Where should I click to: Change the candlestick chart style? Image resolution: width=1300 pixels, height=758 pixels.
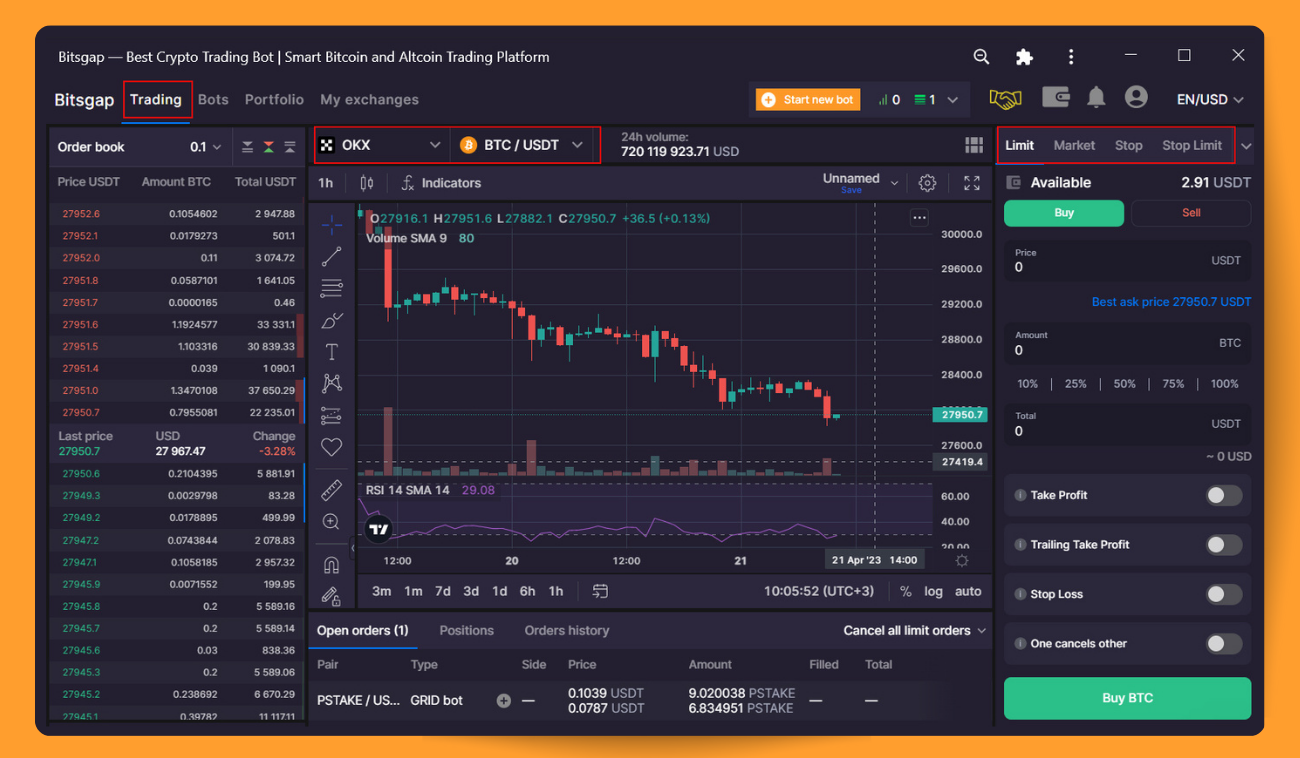(x=366, y=183)
